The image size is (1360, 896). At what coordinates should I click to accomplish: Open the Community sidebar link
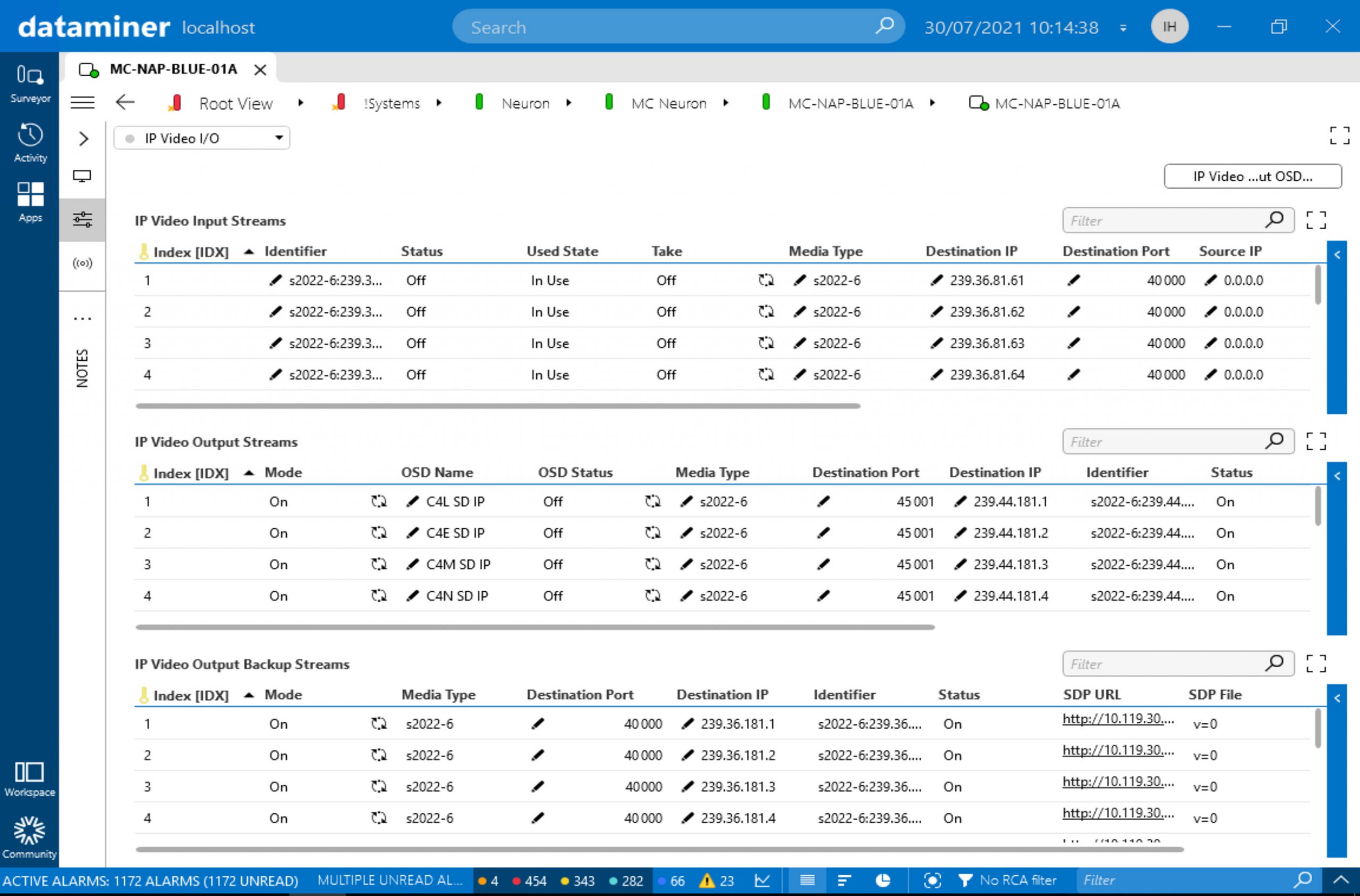(x=30, y=837)
